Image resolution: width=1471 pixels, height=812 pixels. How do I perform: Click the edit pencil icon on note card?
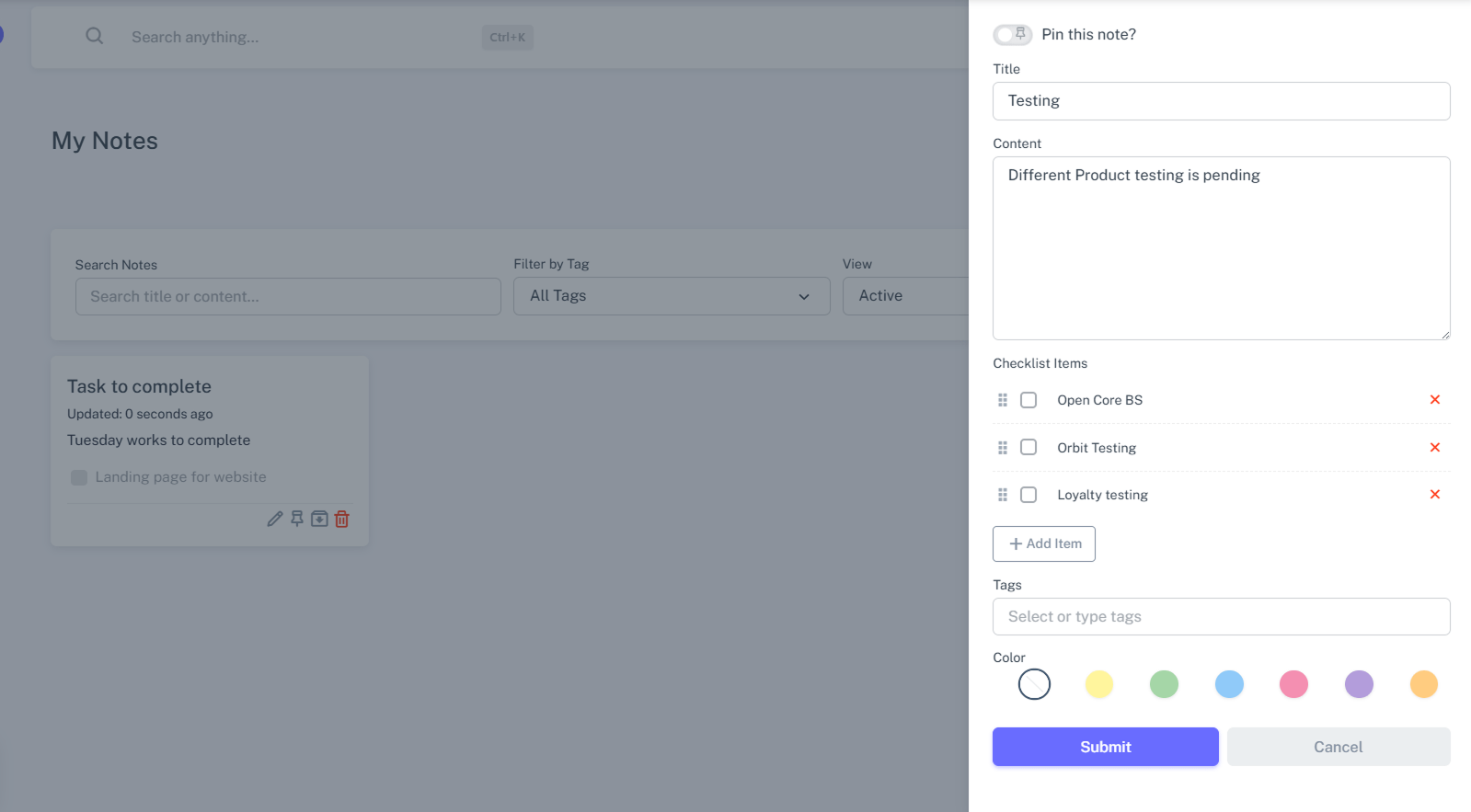tap(274, 519)
